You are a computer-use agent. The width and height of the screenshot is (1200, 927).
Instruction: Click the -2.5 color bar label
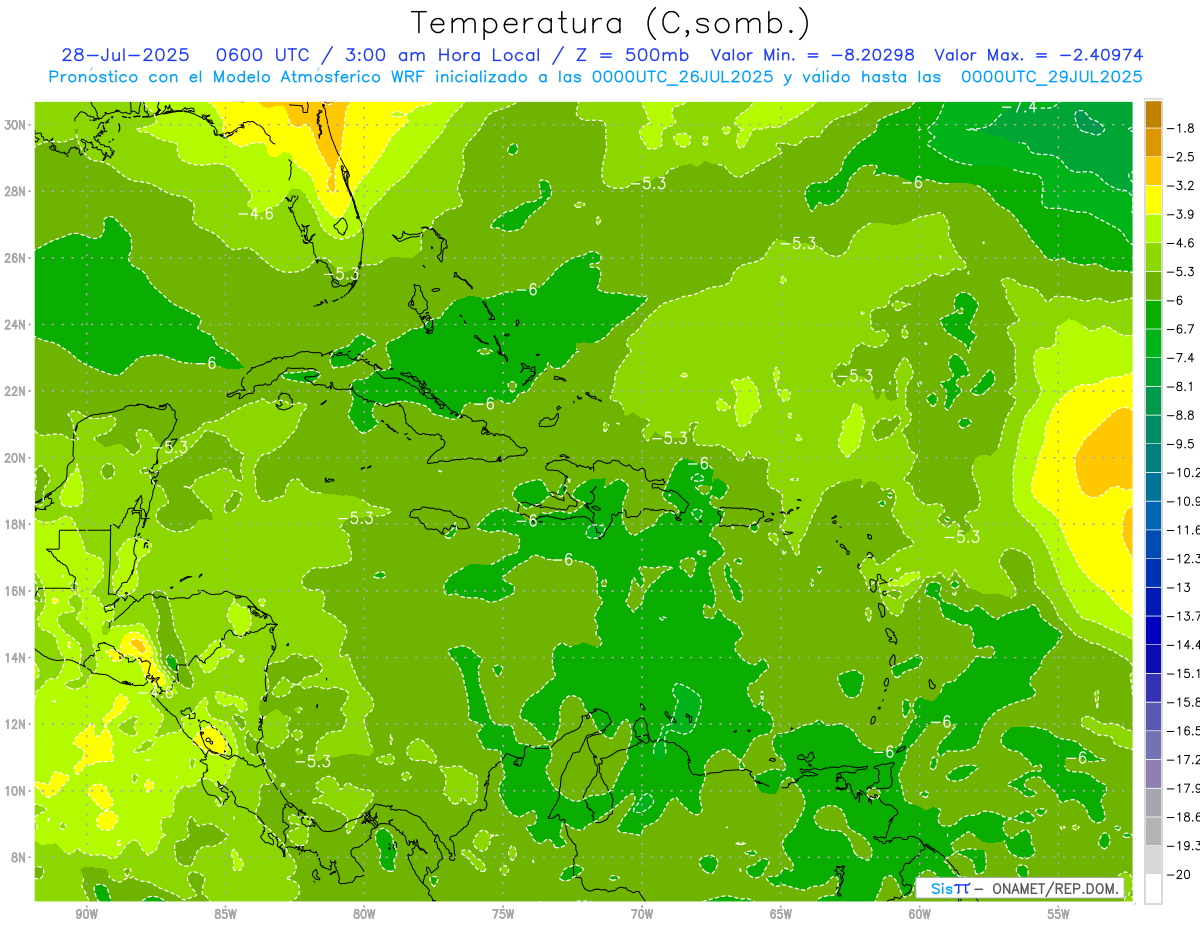[x=1182, y=157]
